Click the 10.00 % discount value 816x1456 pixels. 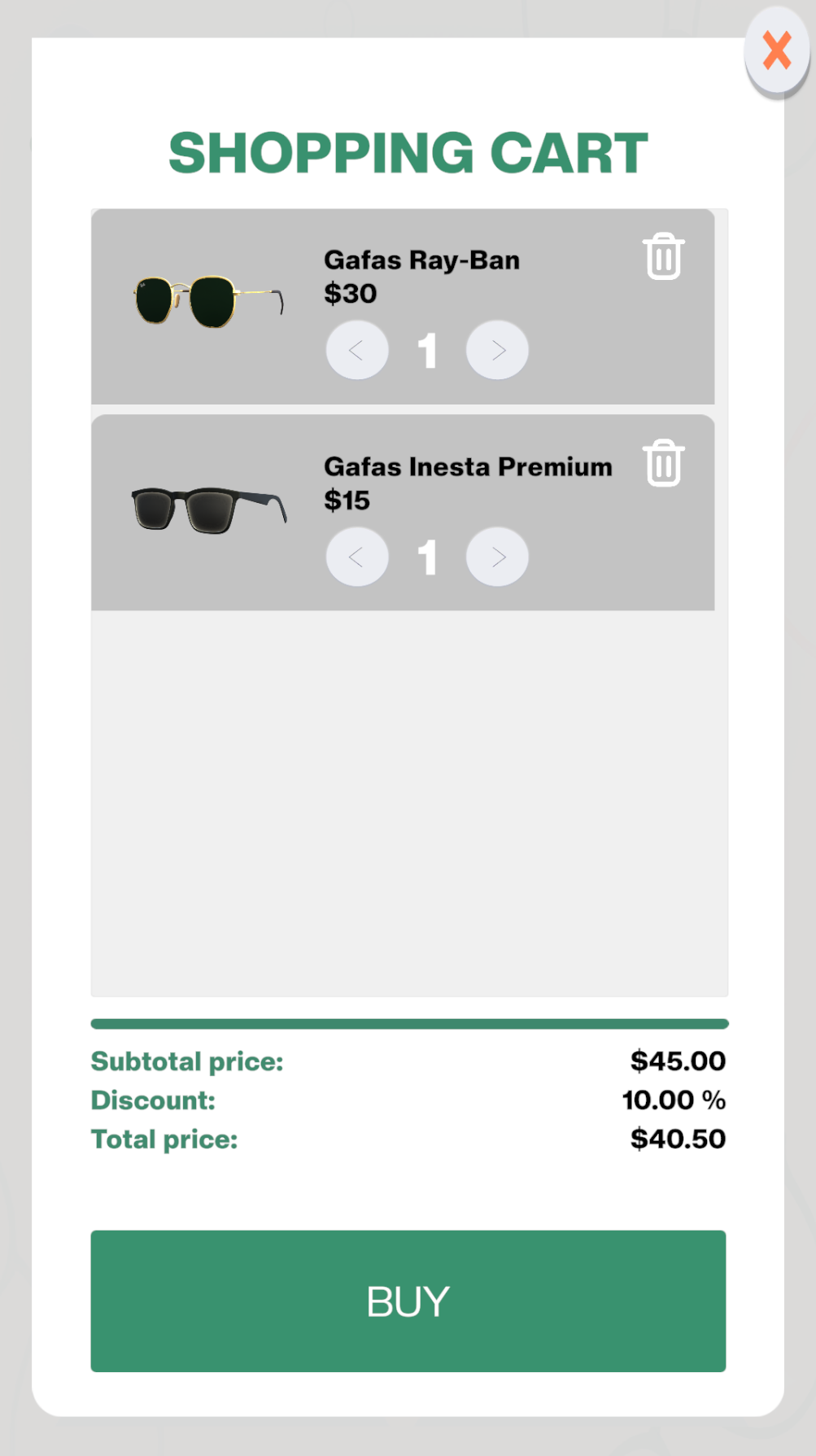coord(674,1100)
